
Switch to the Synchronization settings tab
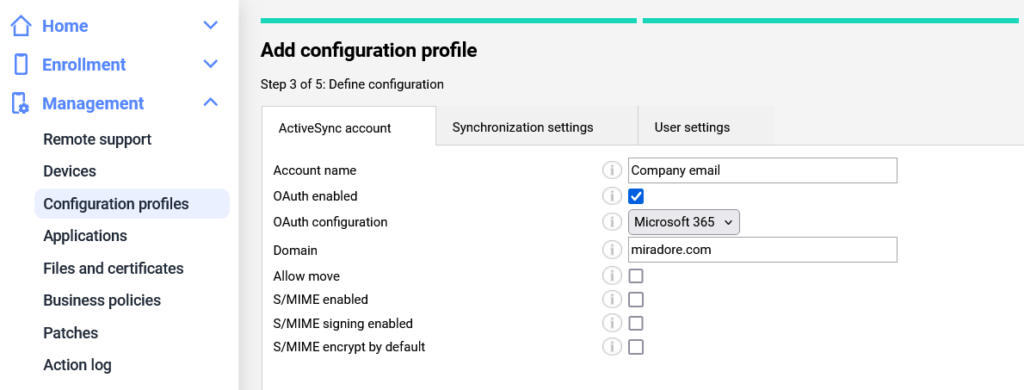[x=537, y=125]
